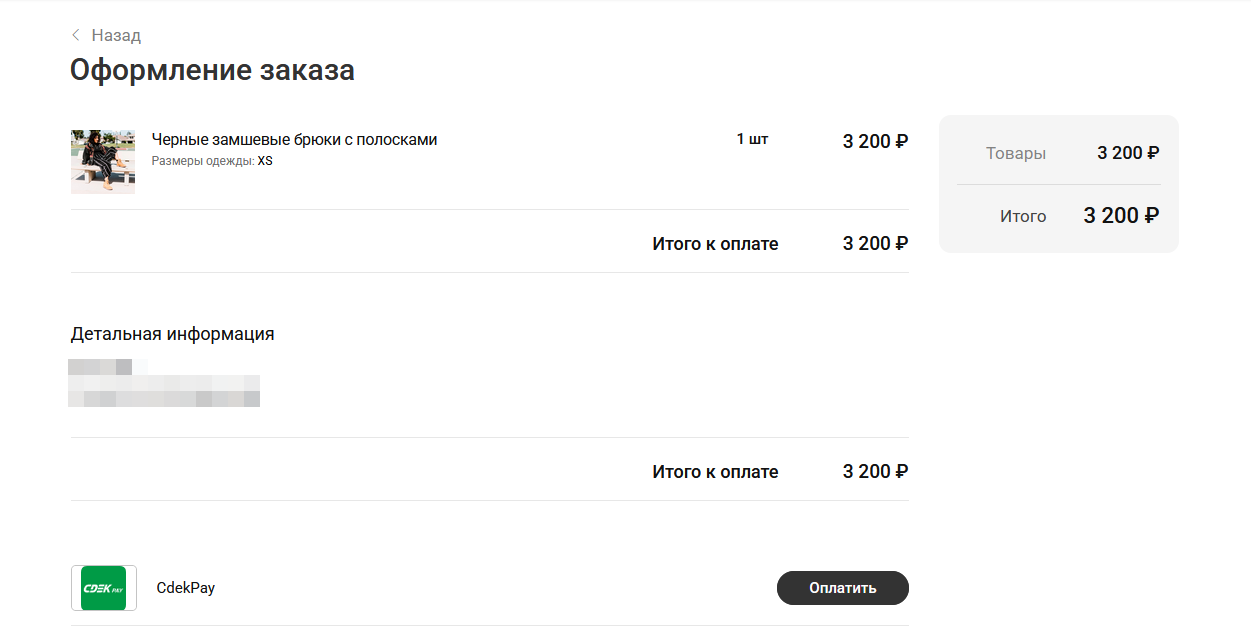The height and width of the screenshot is (637, 1251).
Task: Click the Товары label in summary panel
Action: [1016, 153]
